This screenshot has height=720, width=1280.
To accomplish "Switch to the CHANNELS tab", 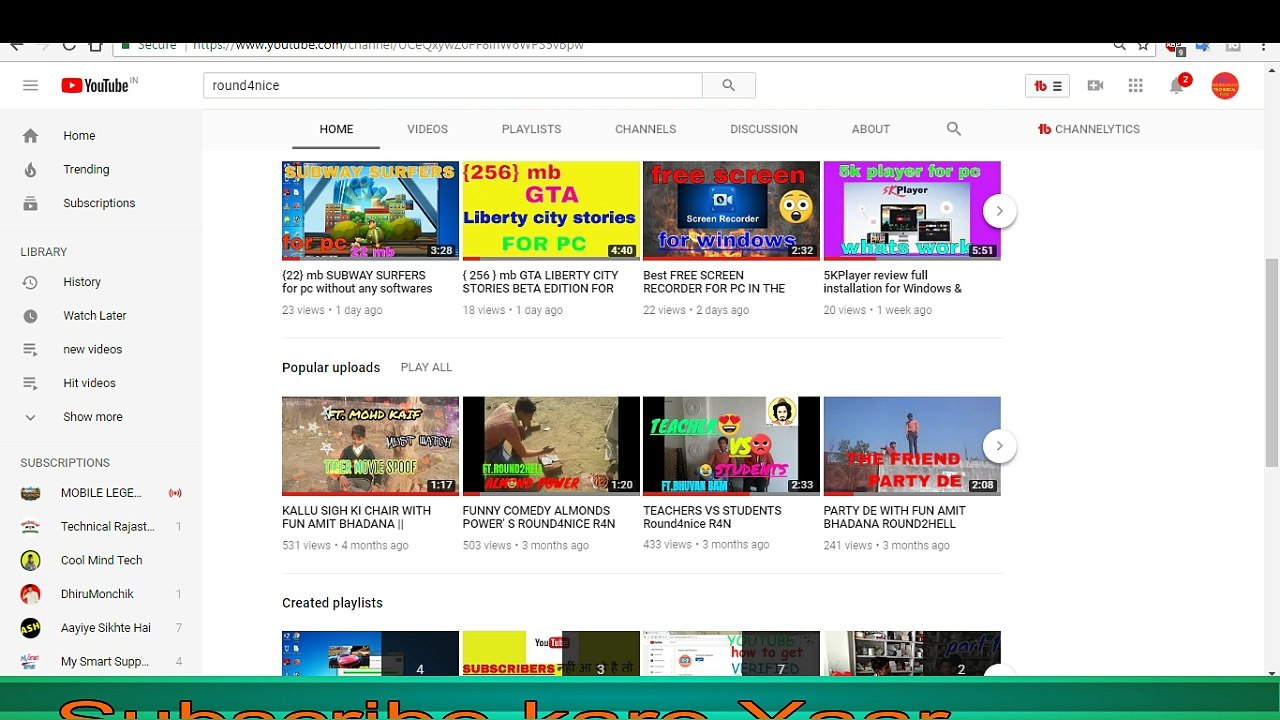I will 645,129.
